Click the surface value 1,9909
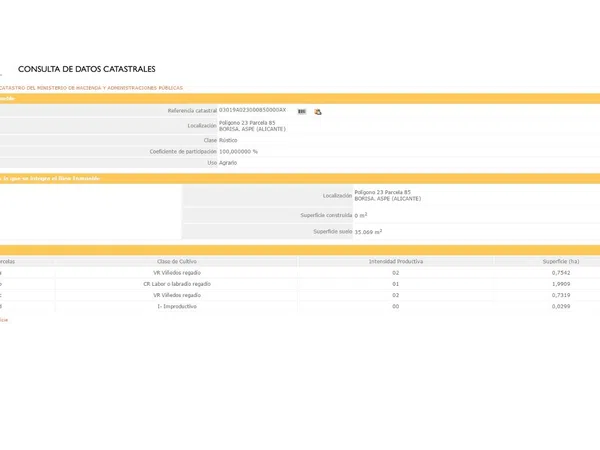The height and width of the screenshot is (450, 600). tap(561, 284)
